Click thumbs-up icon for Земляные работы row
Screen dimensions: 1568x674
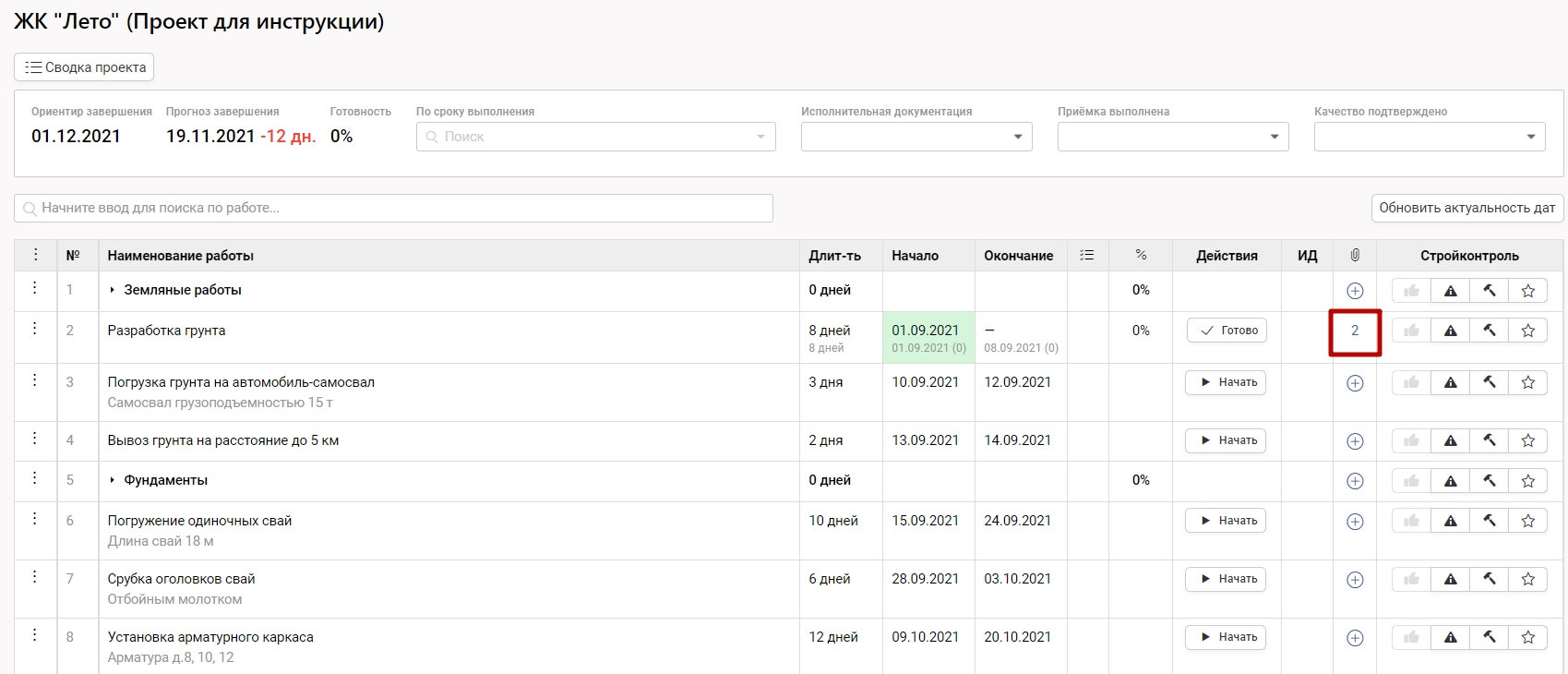(x=1411, y=291)
